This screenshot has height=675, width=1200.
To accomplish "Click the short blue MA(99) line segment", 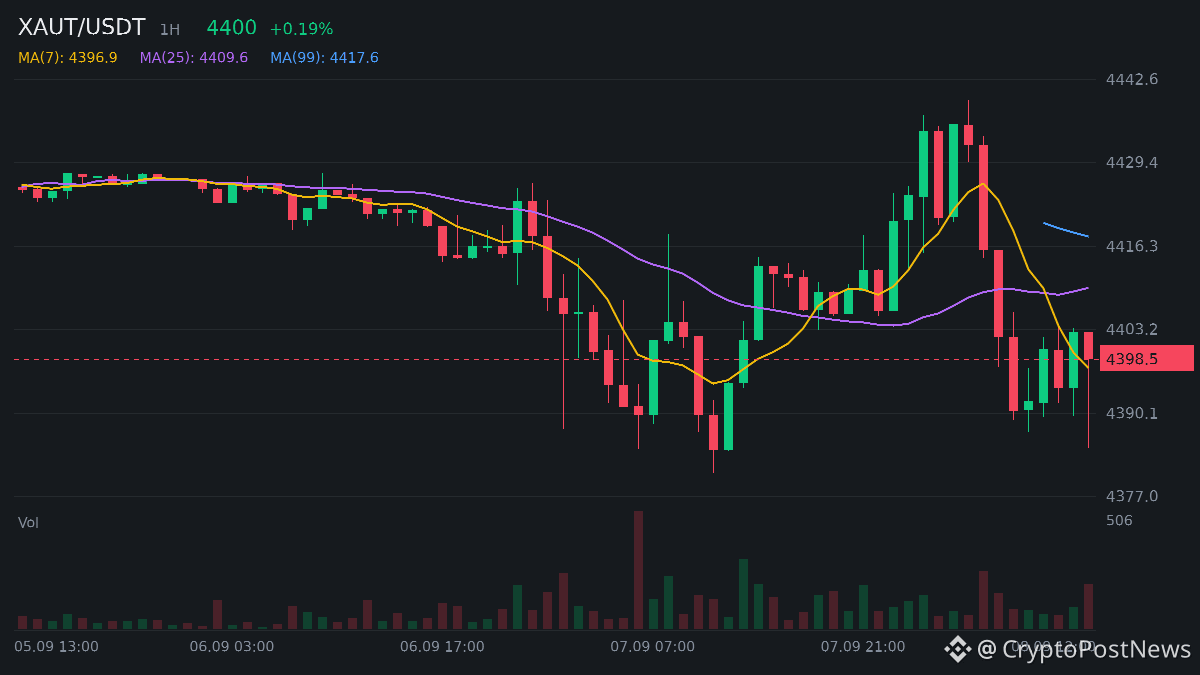I will pos(1065,230).
